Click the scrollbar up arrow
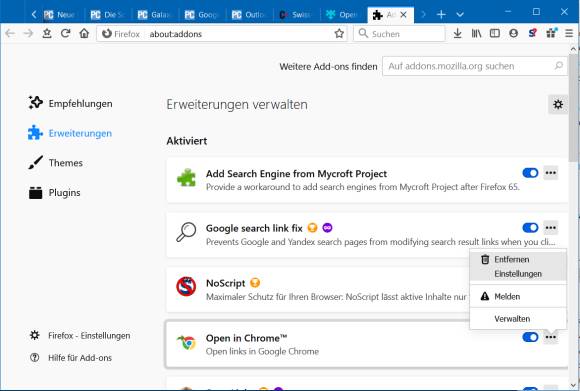This screenshot has width=580, height=391. (x=573, y=49)
